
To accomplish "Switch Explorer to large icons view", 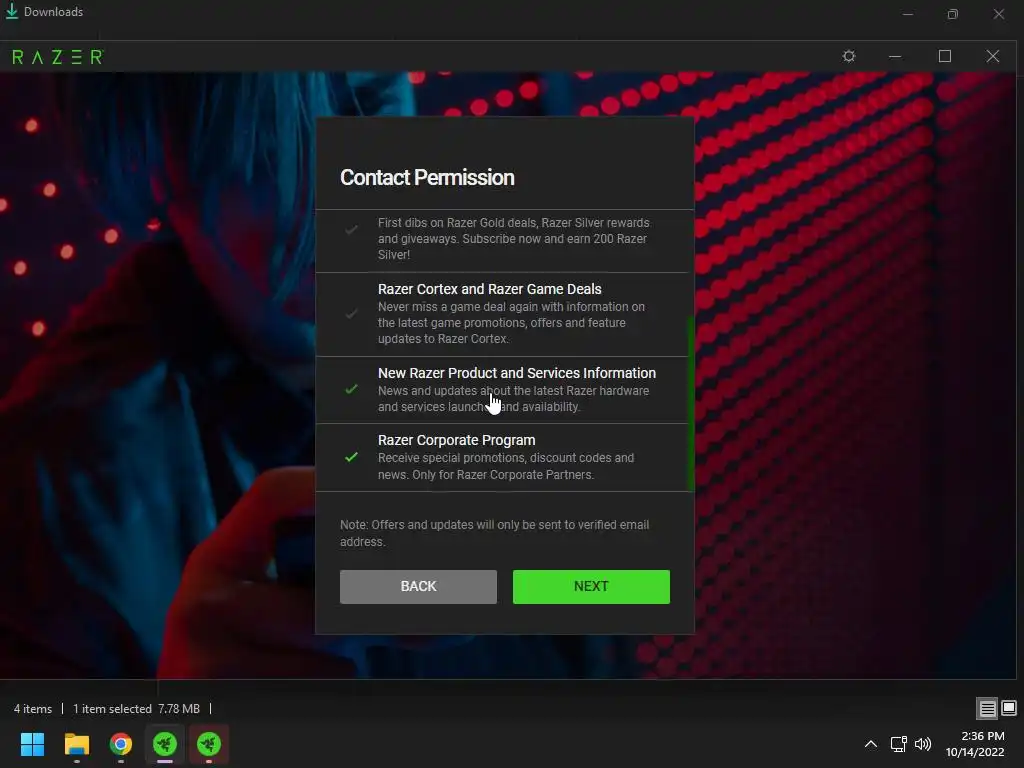I will click(1009, 708).
